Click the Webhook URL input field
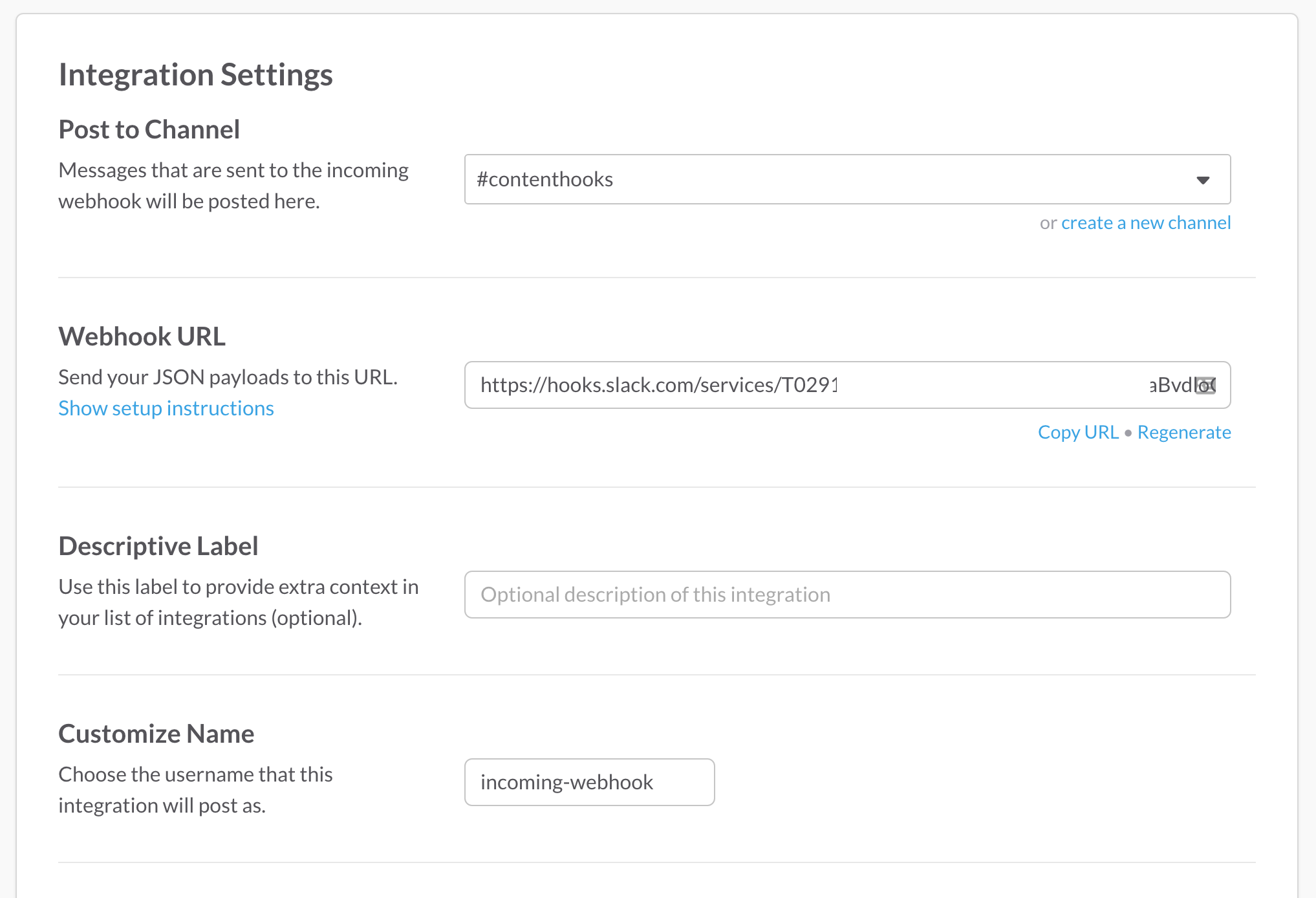This screenshot has width=1316, height=898. (x=847, y=385)
